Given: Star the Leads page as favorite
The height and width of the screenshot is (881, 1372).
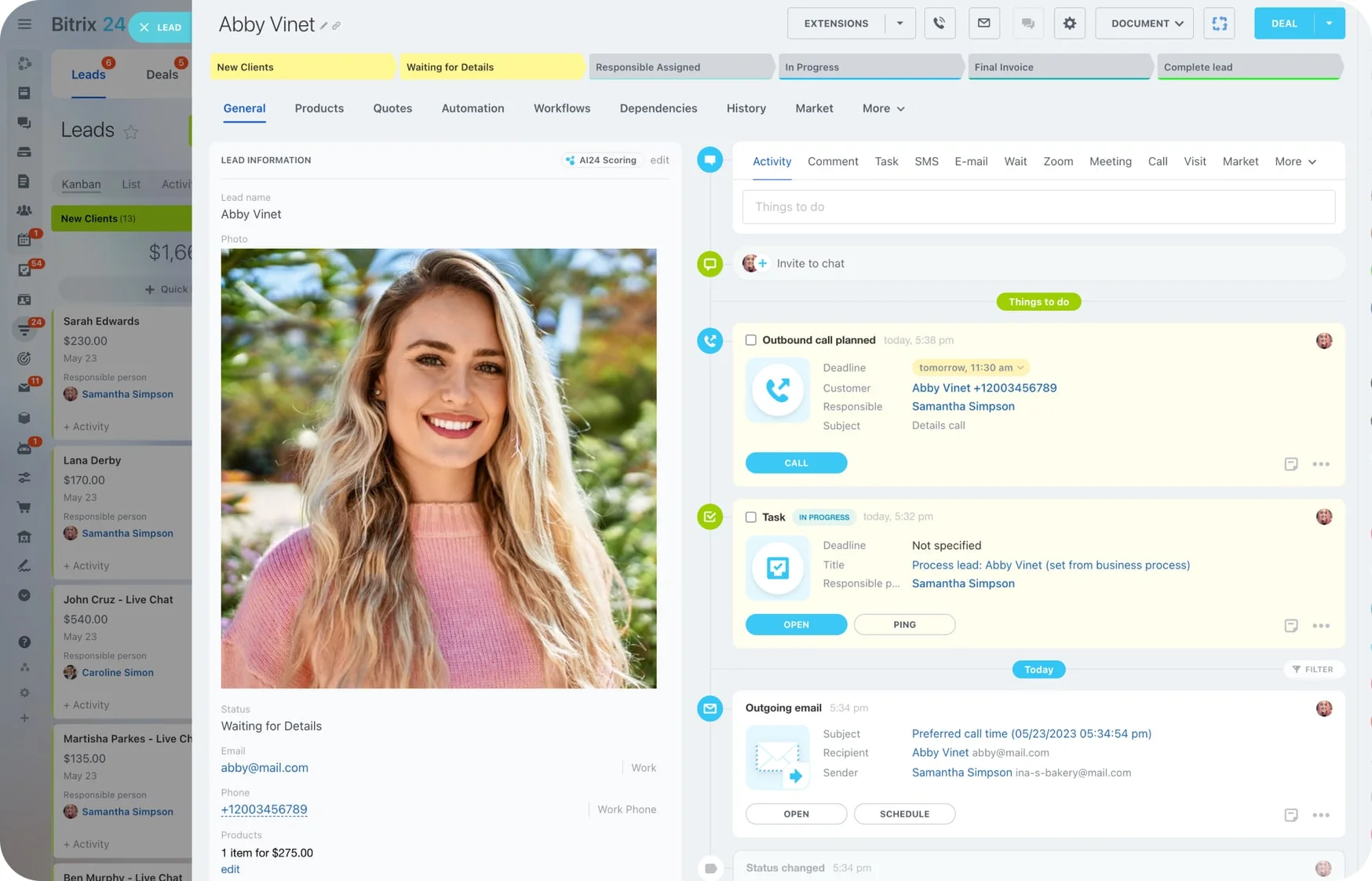Looking at the screenshot, I should pyautogui.click(x=131, y=132).
